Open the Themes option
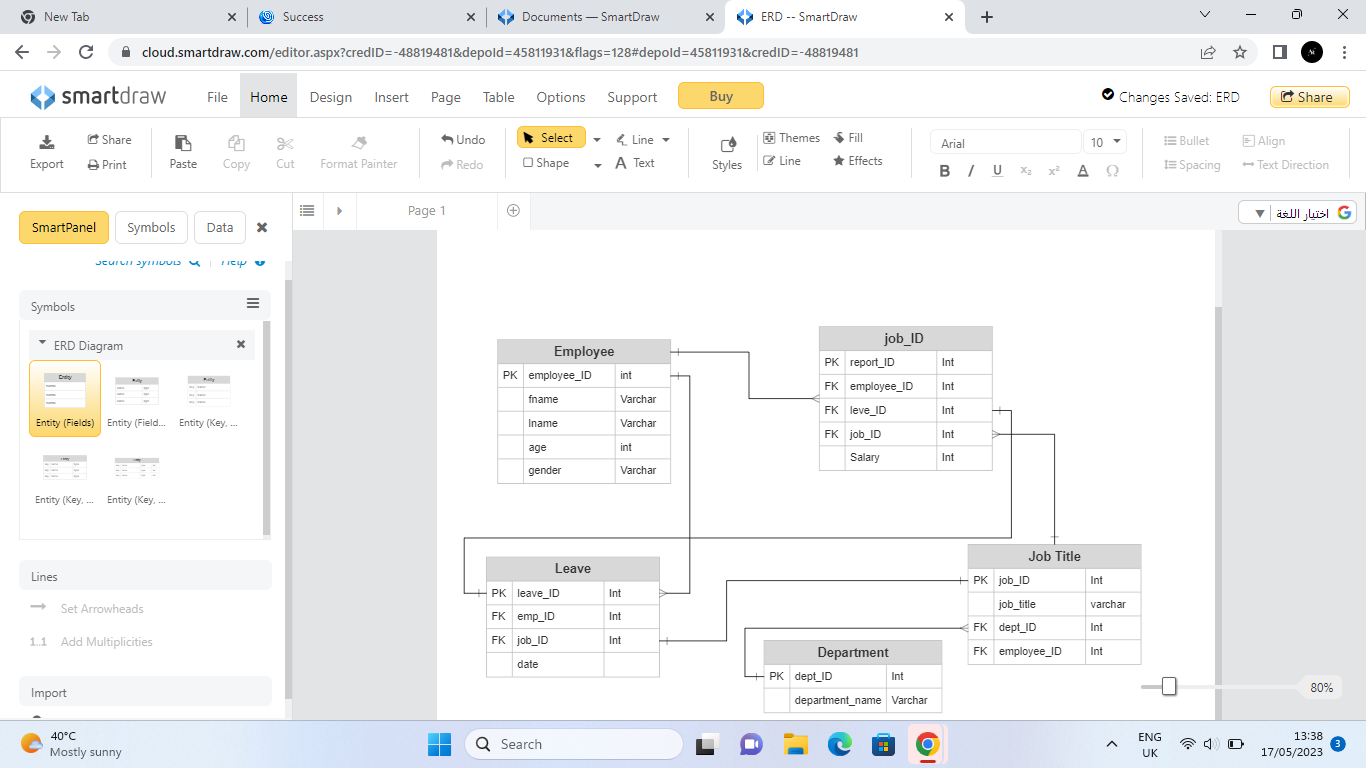1366x768 pixels. coord(791,138)
